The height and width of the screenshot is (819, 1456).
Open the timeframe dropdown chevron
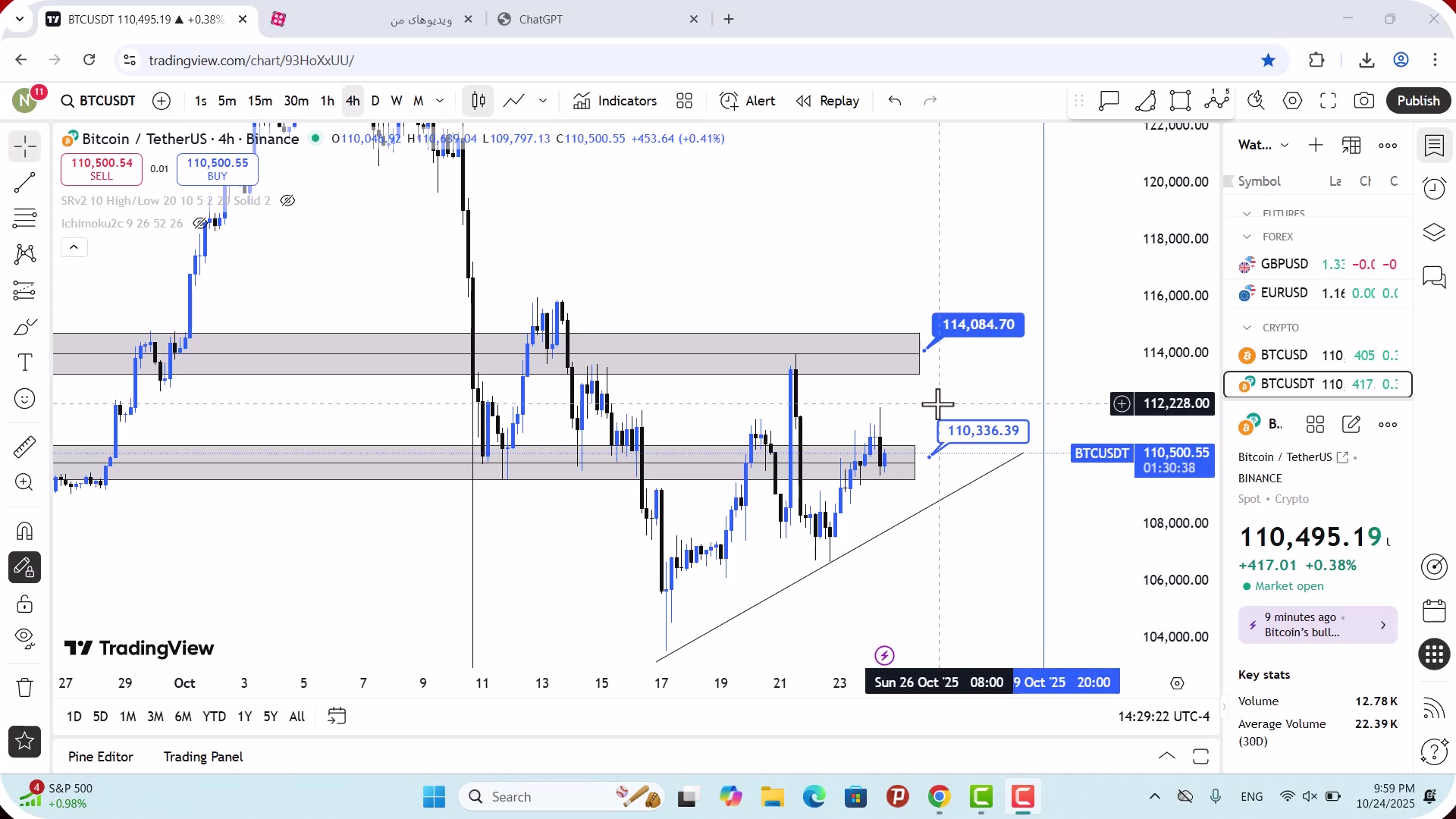coord(440,101)
